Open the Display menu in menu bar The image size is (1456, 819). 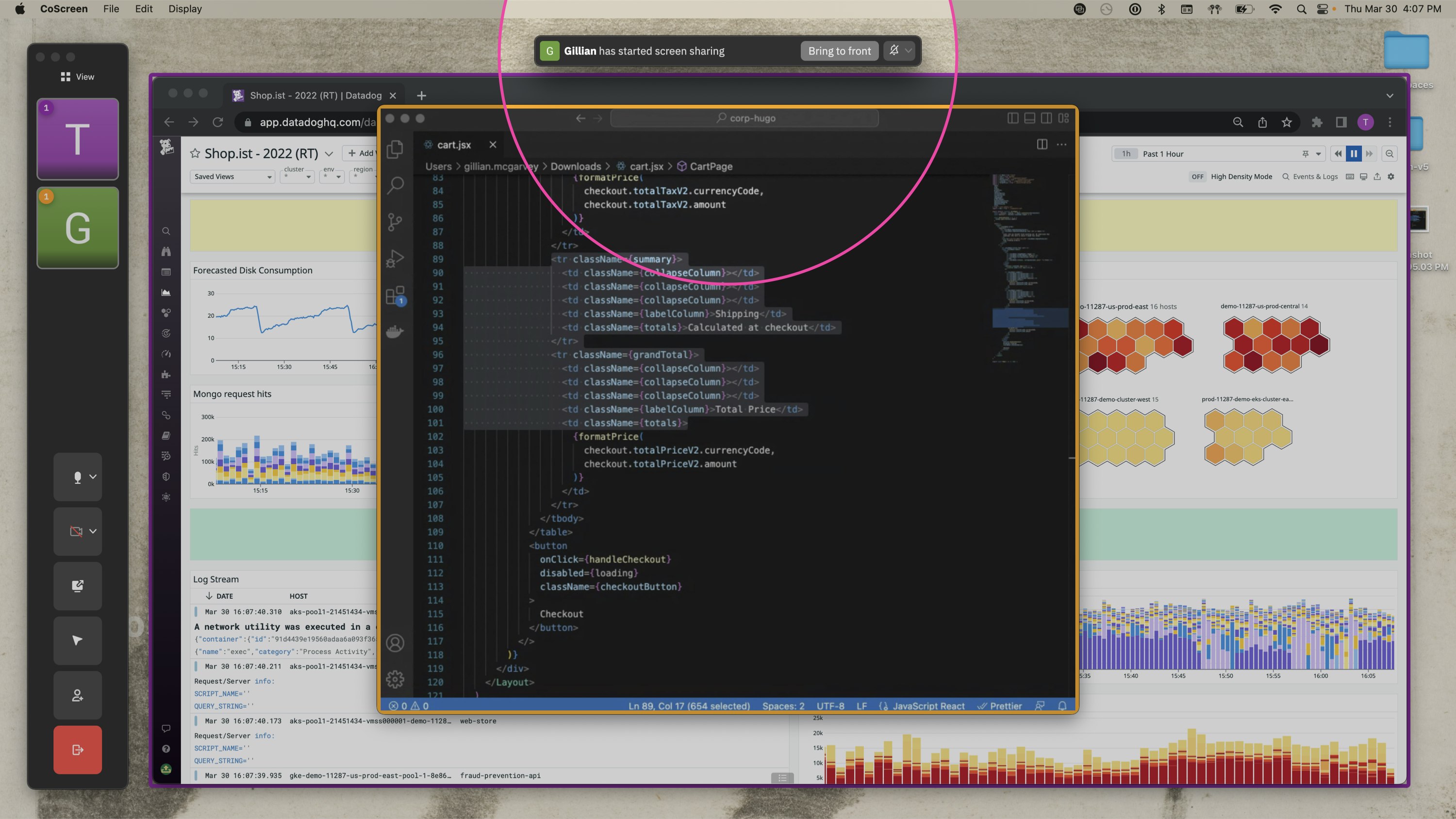(185, 9)
